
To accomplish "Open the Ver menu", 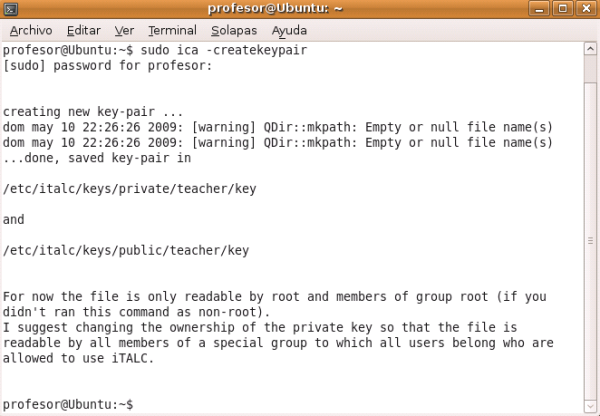I will coord(125,30).
